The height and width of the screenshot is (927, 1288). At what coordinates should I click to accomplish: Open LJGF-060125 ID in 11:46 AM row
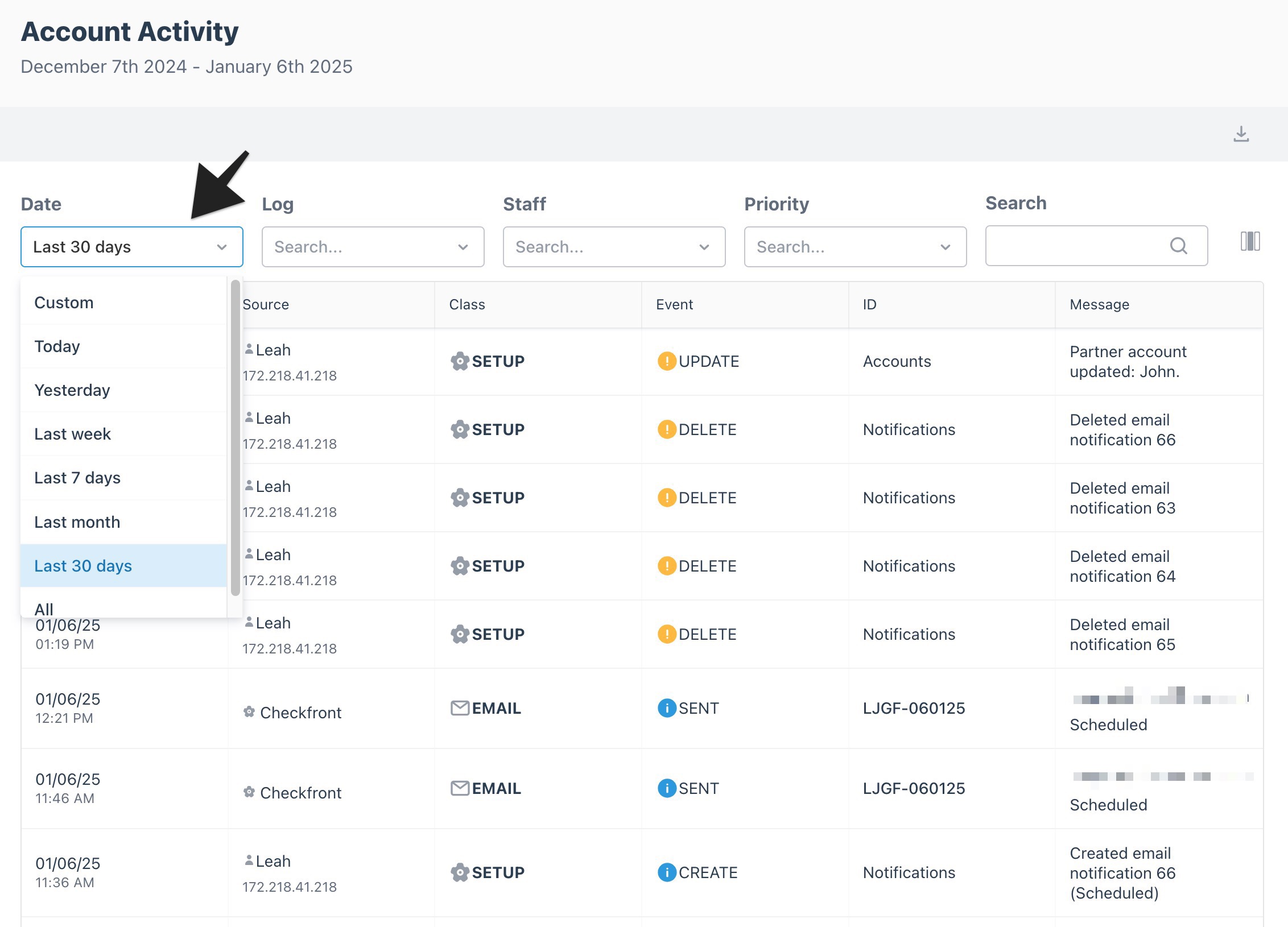coord(914,788)
